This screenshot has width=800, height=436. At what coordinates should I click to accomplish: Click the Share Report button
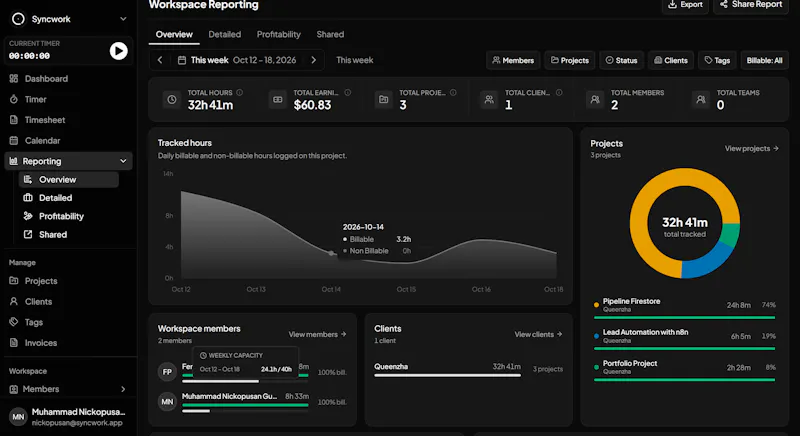click(x=751, y=5)
